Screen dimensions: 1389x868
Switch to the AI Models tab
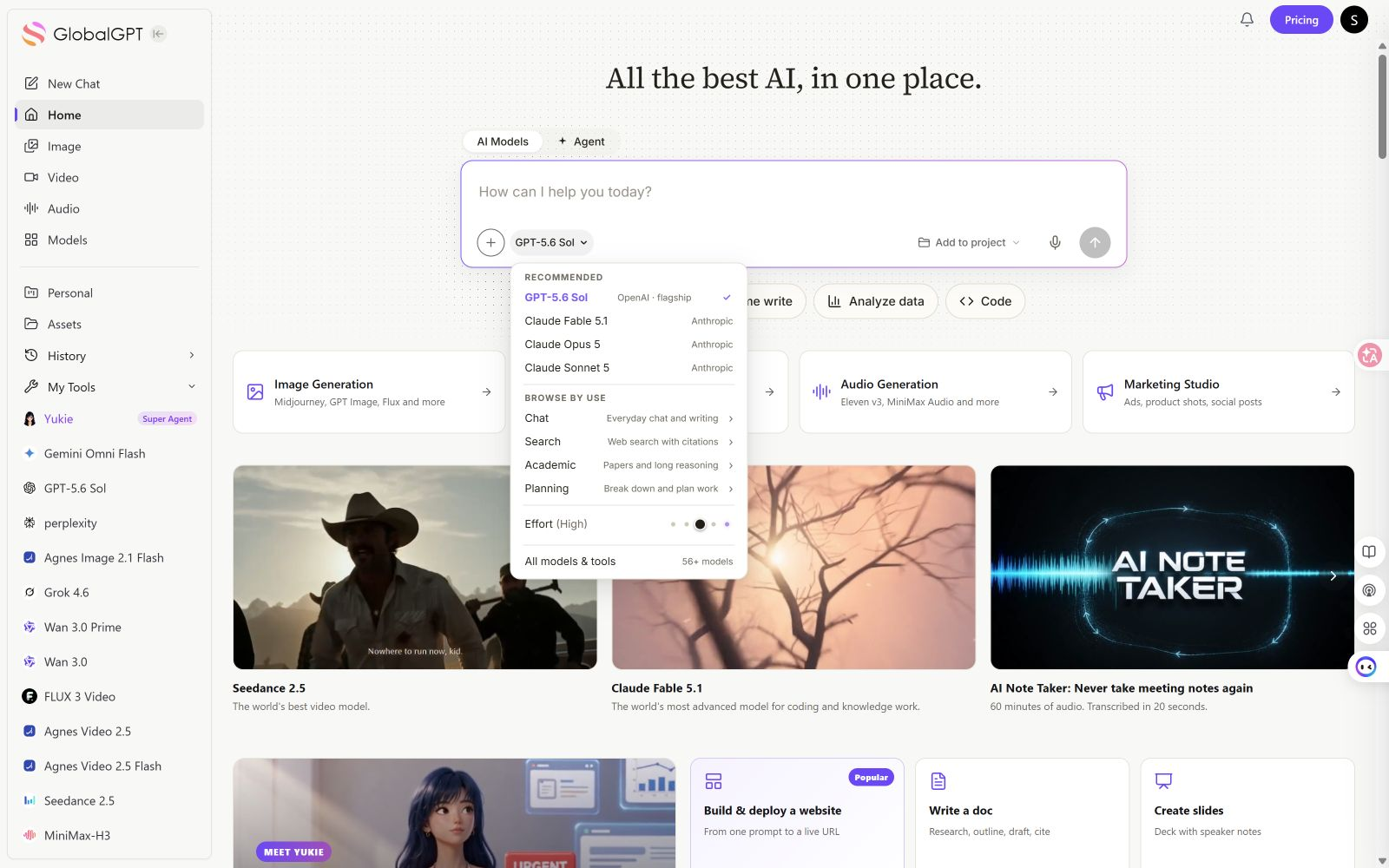tap(503, 141)
